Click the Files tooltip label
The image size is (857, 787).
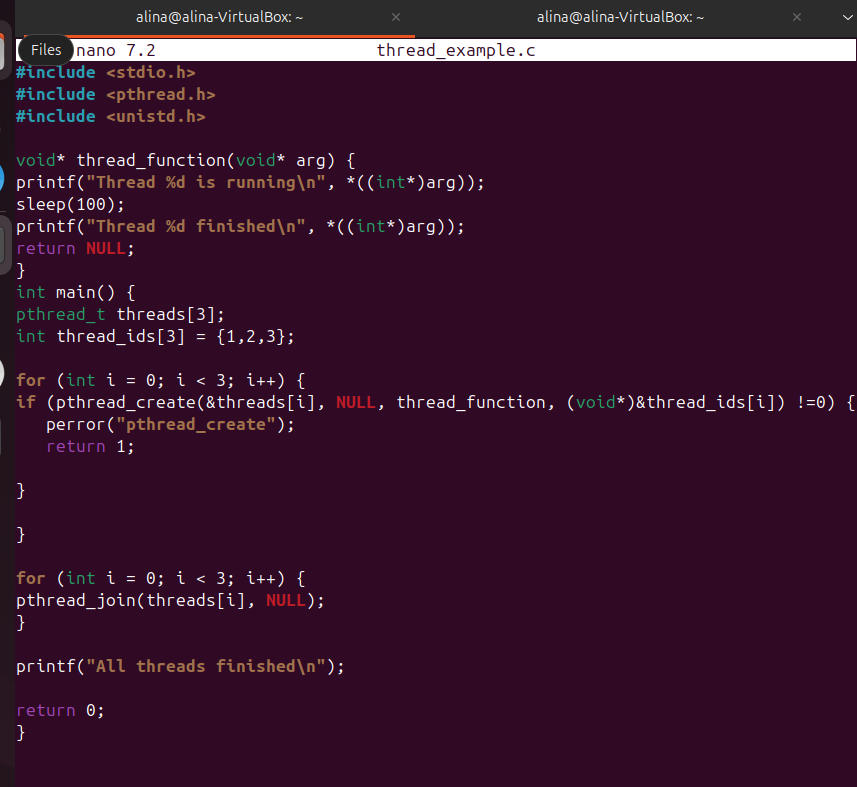[x=45, y=49]
